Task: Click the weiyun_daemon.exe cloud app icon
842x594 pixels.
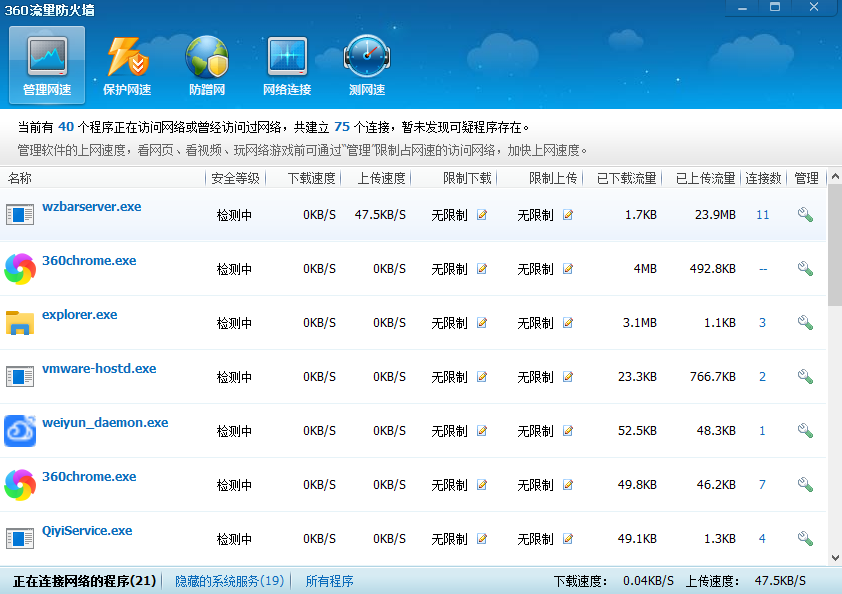Action: click(20, 431)
